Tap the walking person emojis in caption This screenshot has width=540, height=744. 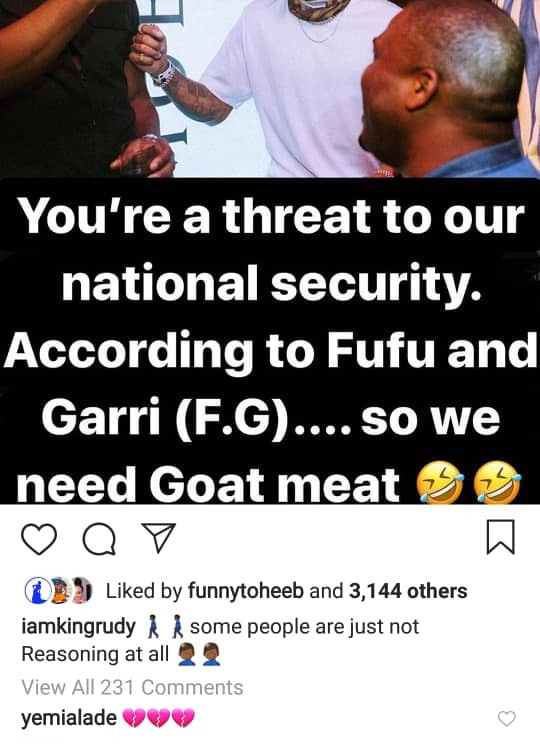(165, 626)
